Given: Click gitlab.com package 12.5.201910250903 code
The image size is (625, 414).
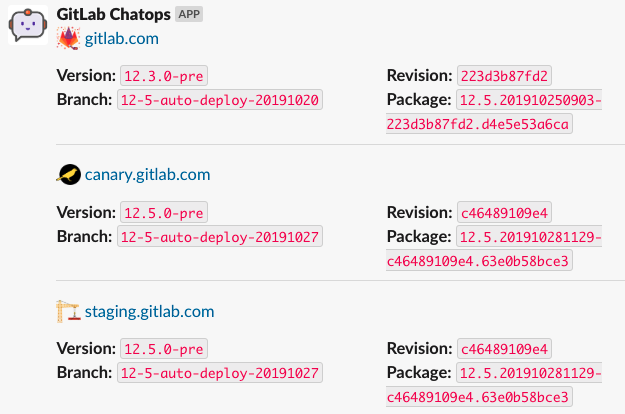Looking at the screenshot, I should pyautogui.click(x=529, y=100).
